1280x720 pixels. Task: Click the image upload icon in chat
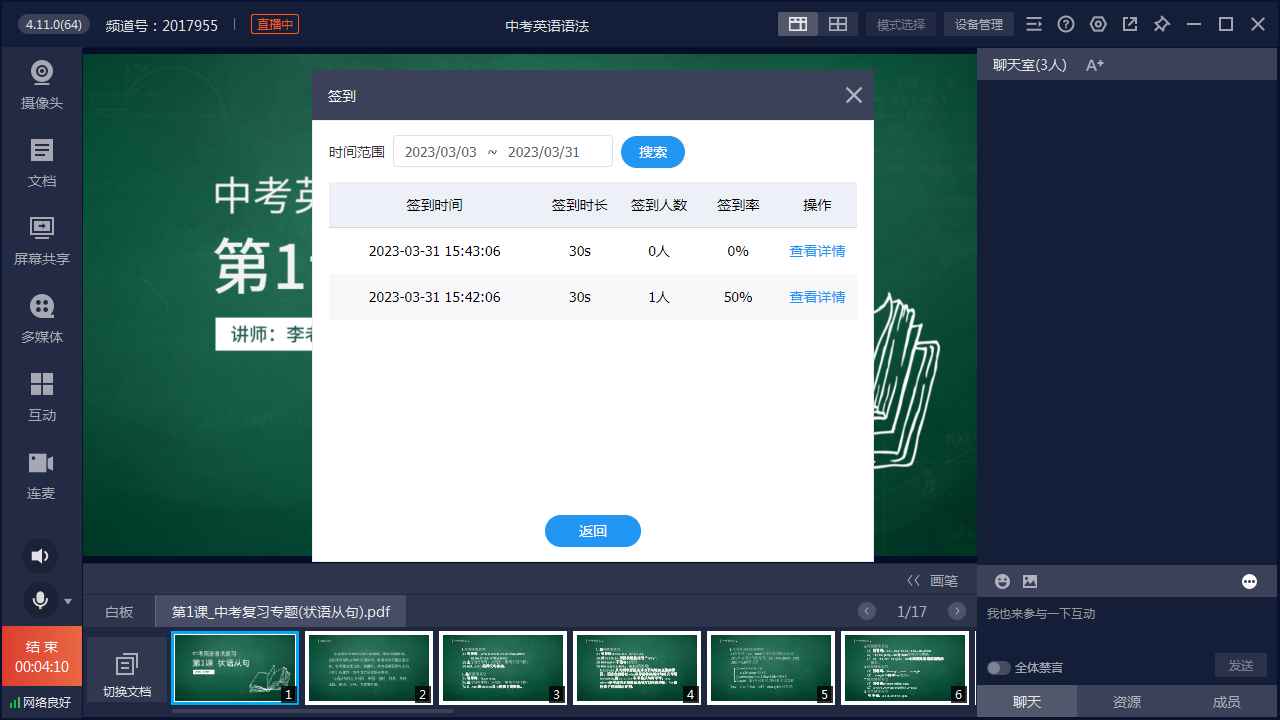pos(1030,581)
